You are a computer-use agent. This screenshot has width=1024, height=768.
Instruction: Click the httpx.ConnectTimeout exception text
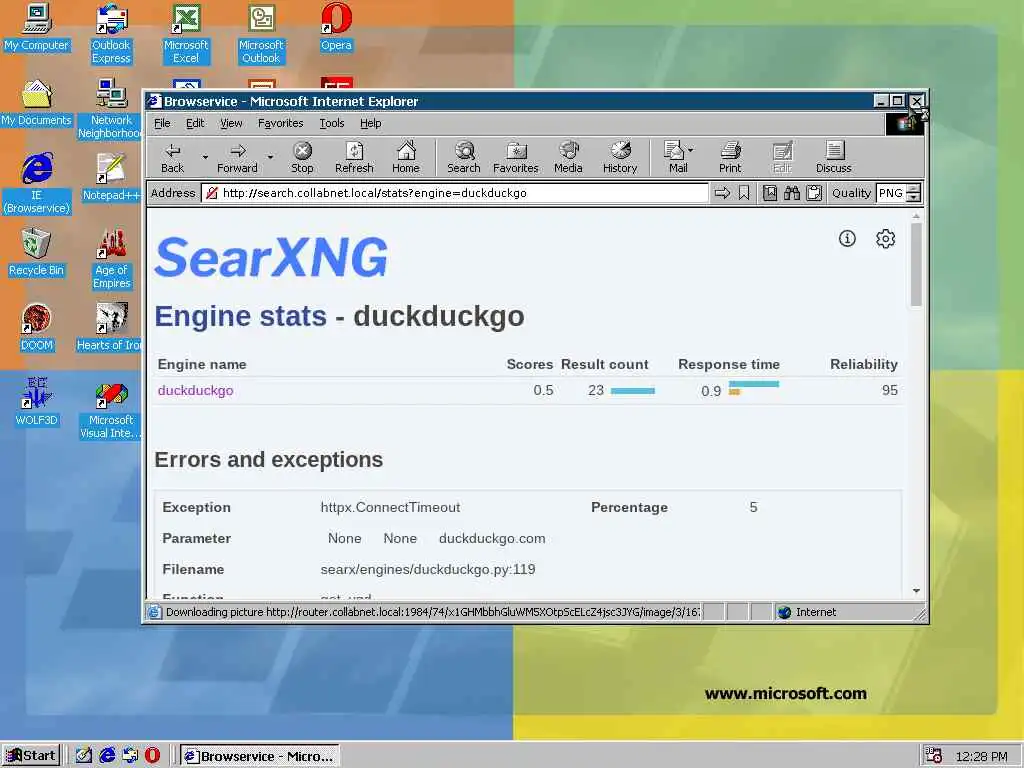pyautogui.click(x=390, y=507)
